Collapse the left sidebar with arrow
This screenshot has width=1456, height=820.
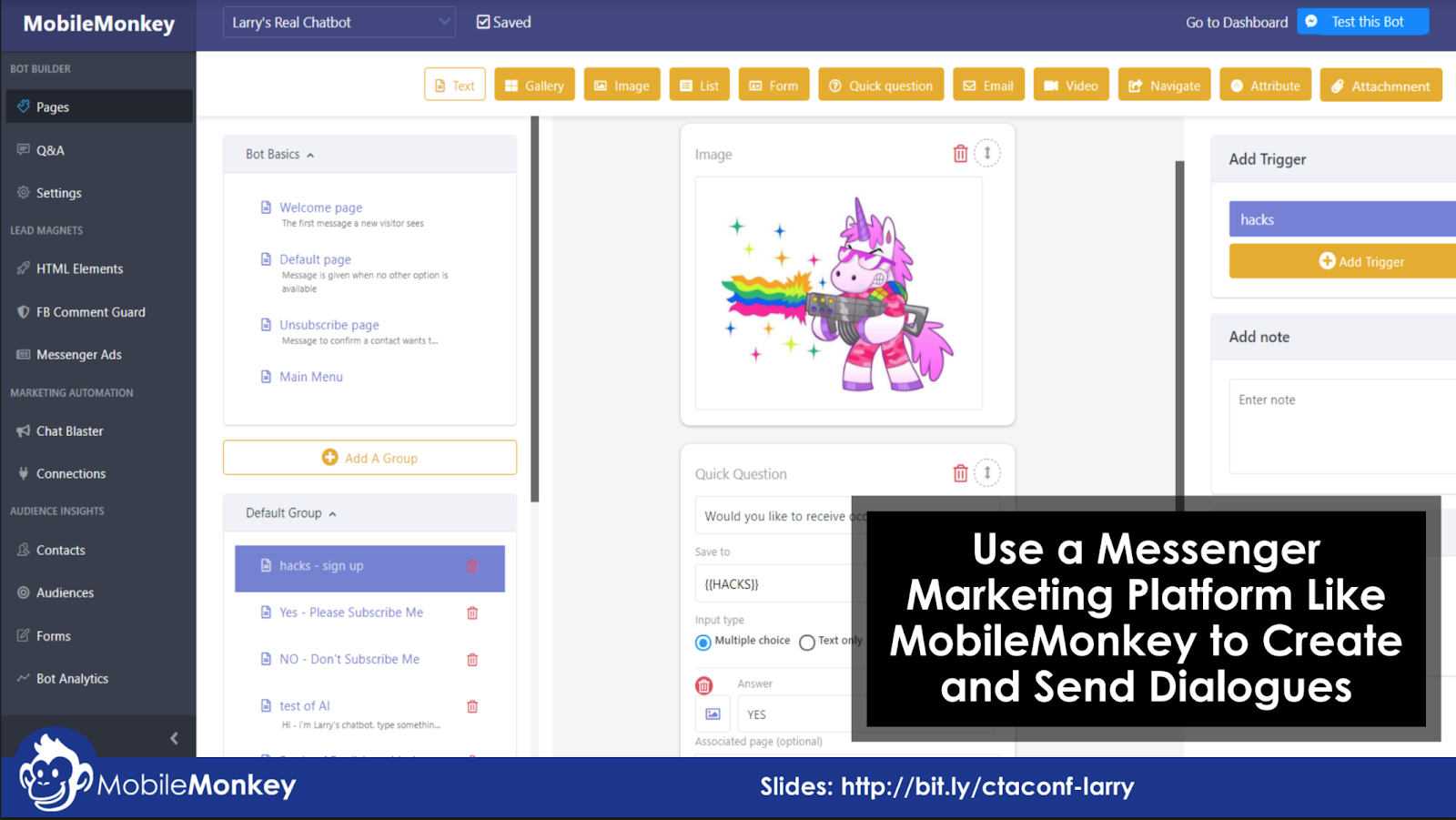(174, 738)
